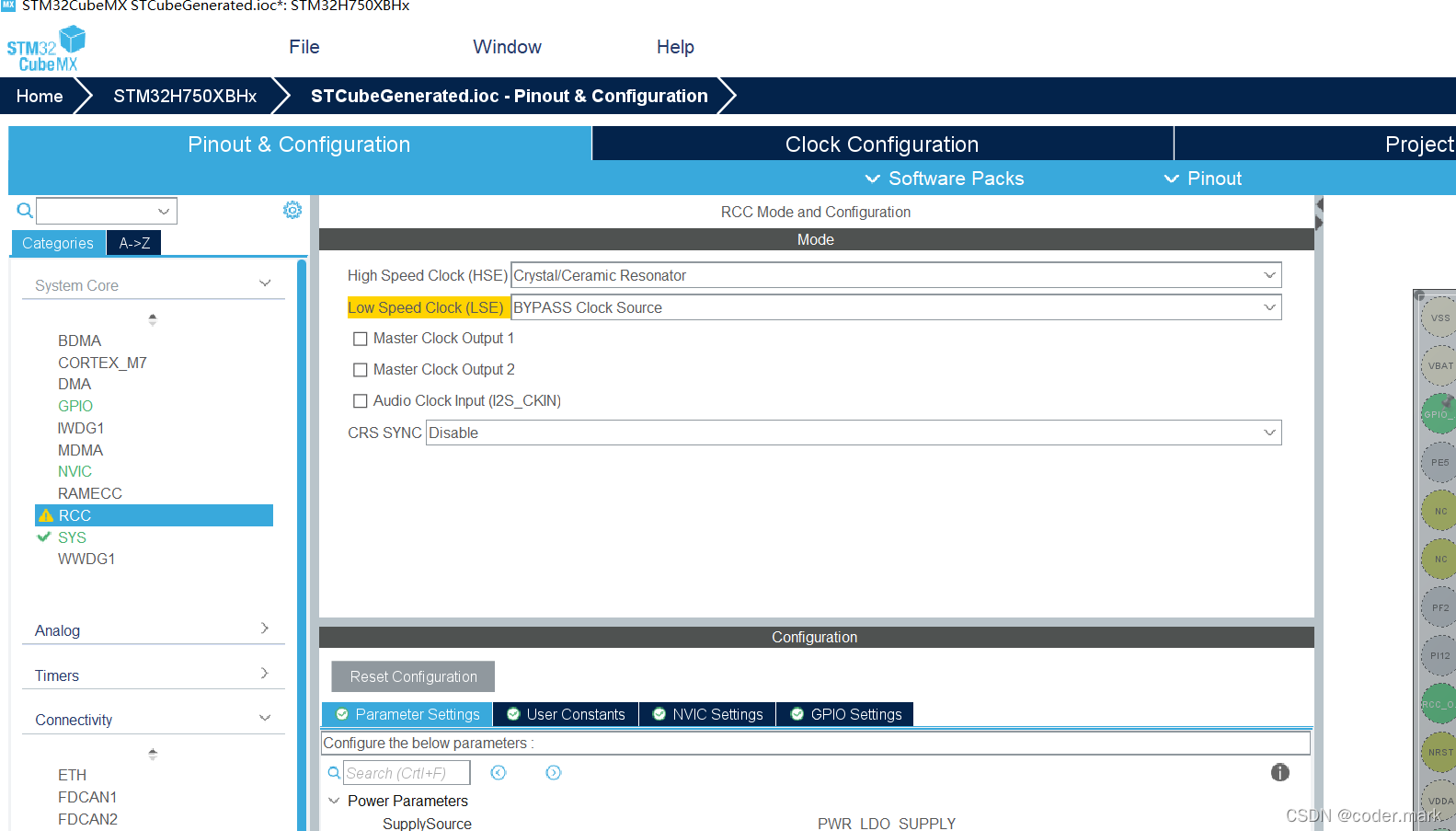Open the peripheral search combo box
Viewport: 1456px width, 831px height.
(107, 211)
